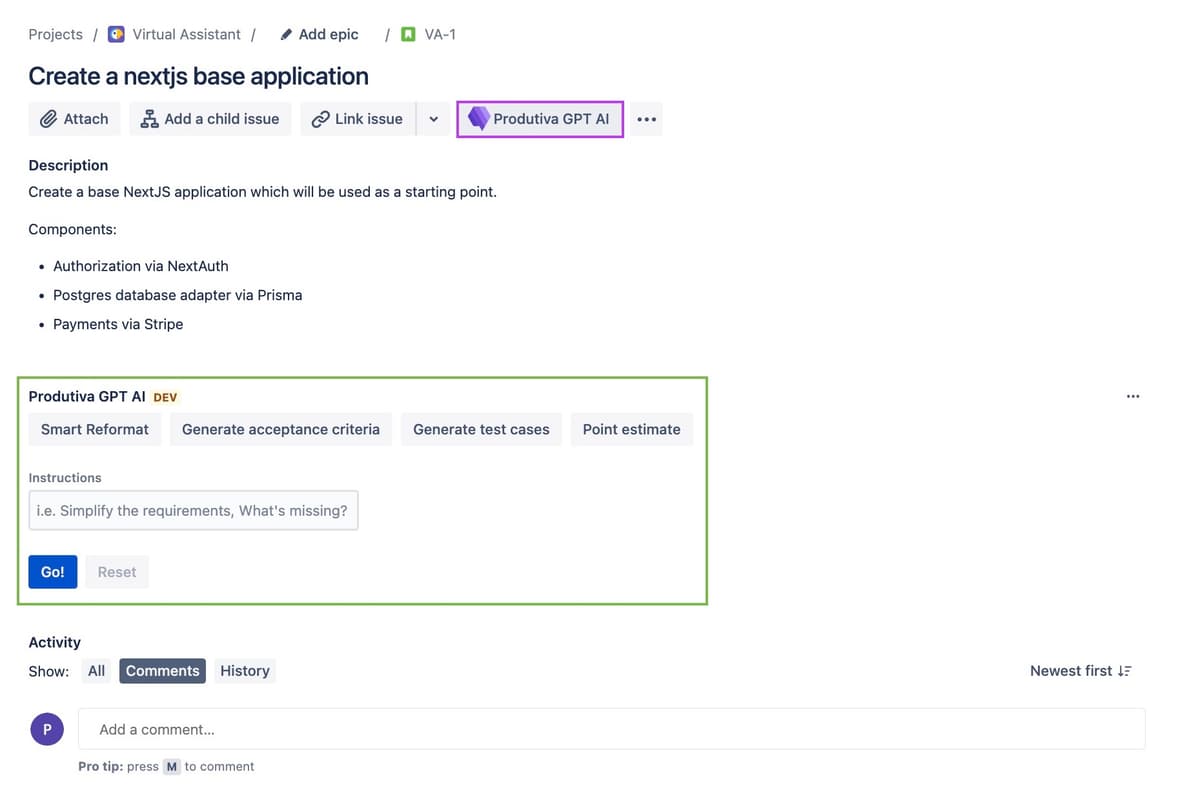The height and width of the screenshot is (803, 1200).
Task: Open the Projects breadcrumb link
Action: (56, 34)
